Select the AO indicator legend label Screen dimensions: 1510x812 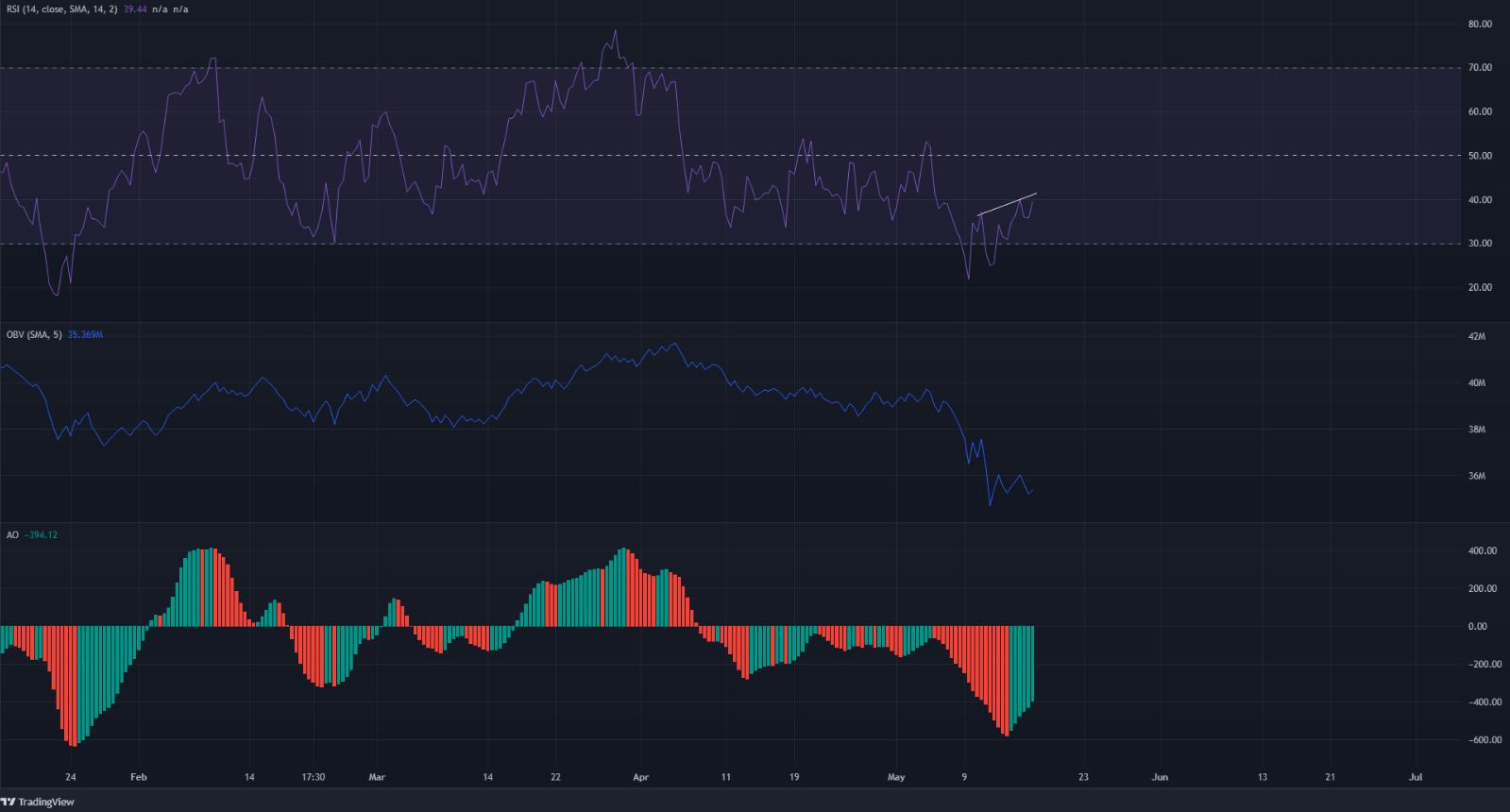point(11,535)
